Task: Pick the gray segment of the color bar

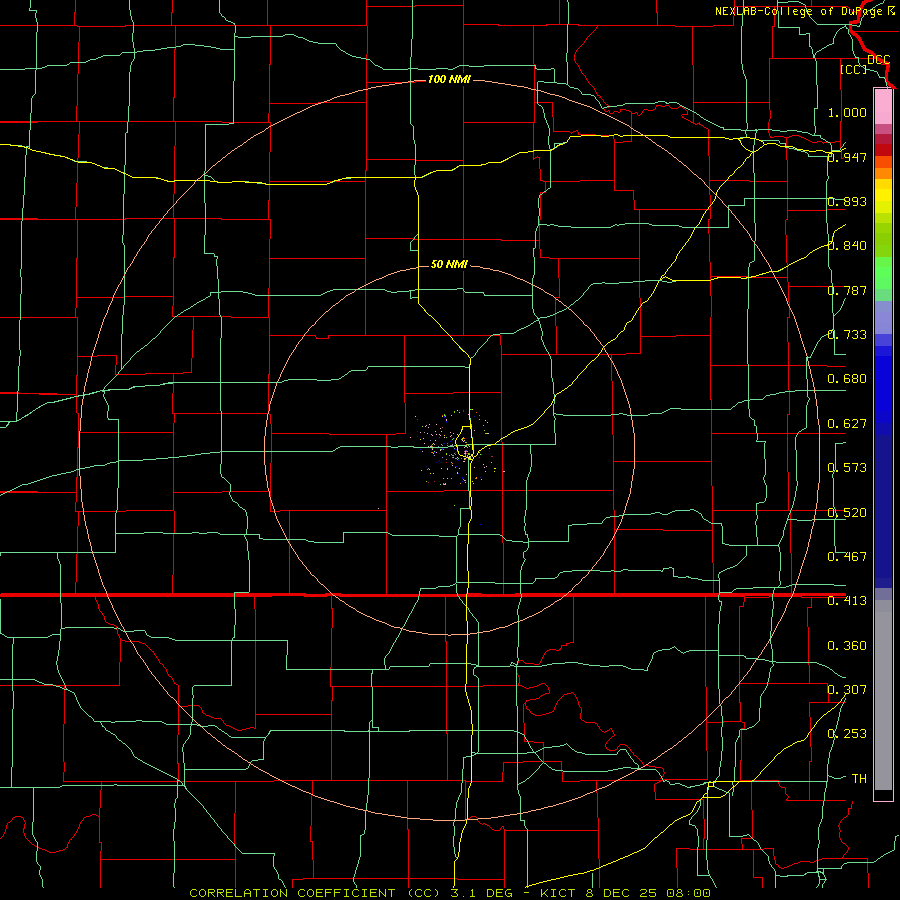Action: (883, 695)
